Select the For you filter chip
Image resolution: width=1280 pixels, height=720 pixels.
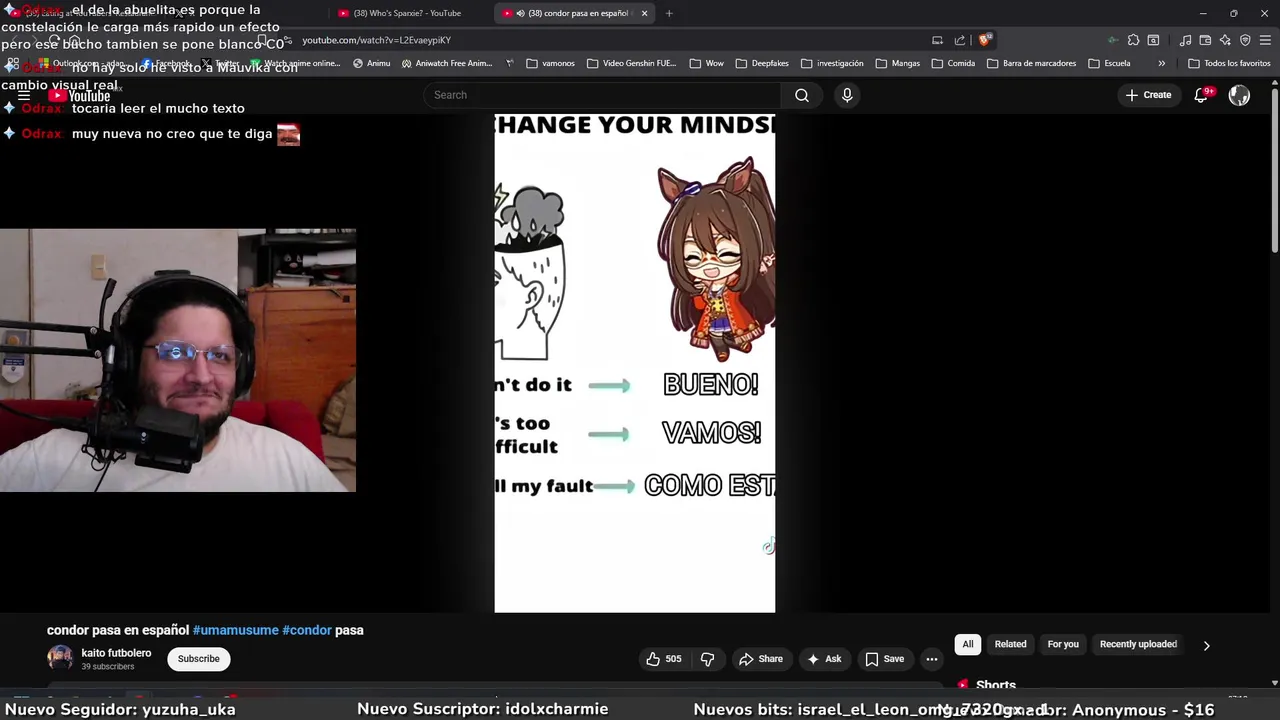pos(1063,644)
